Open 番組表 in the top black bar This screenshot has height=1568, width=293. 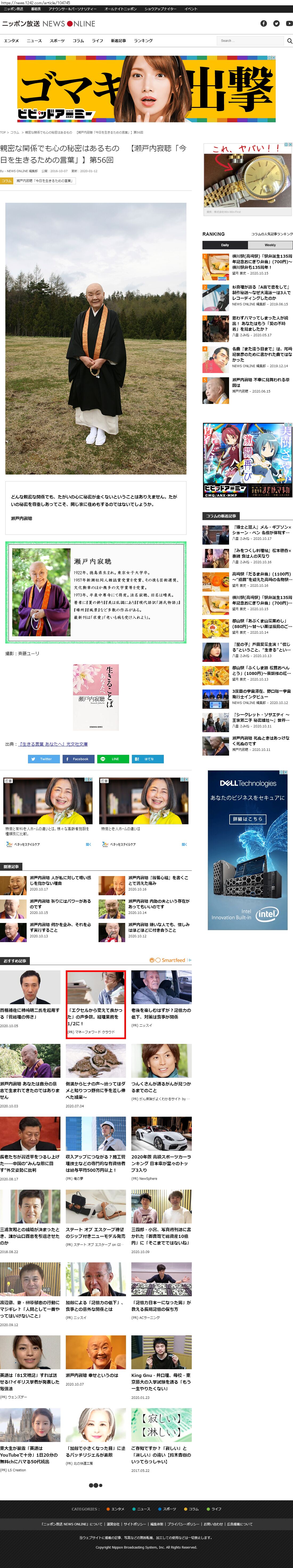pyautogui.click(x=36, y=9)
